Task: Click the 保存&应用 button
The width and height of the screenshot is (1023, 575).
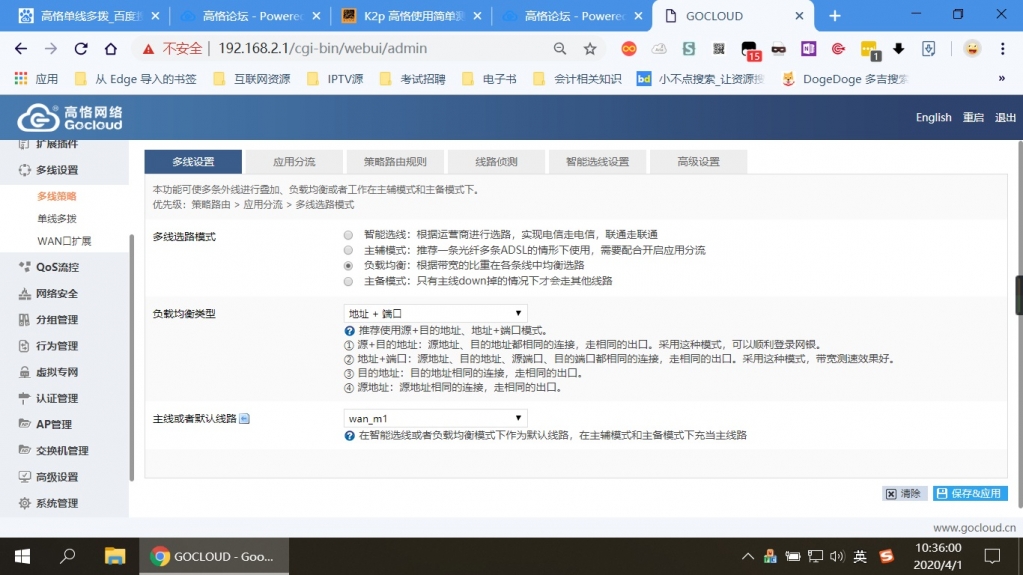Action: 970,493
